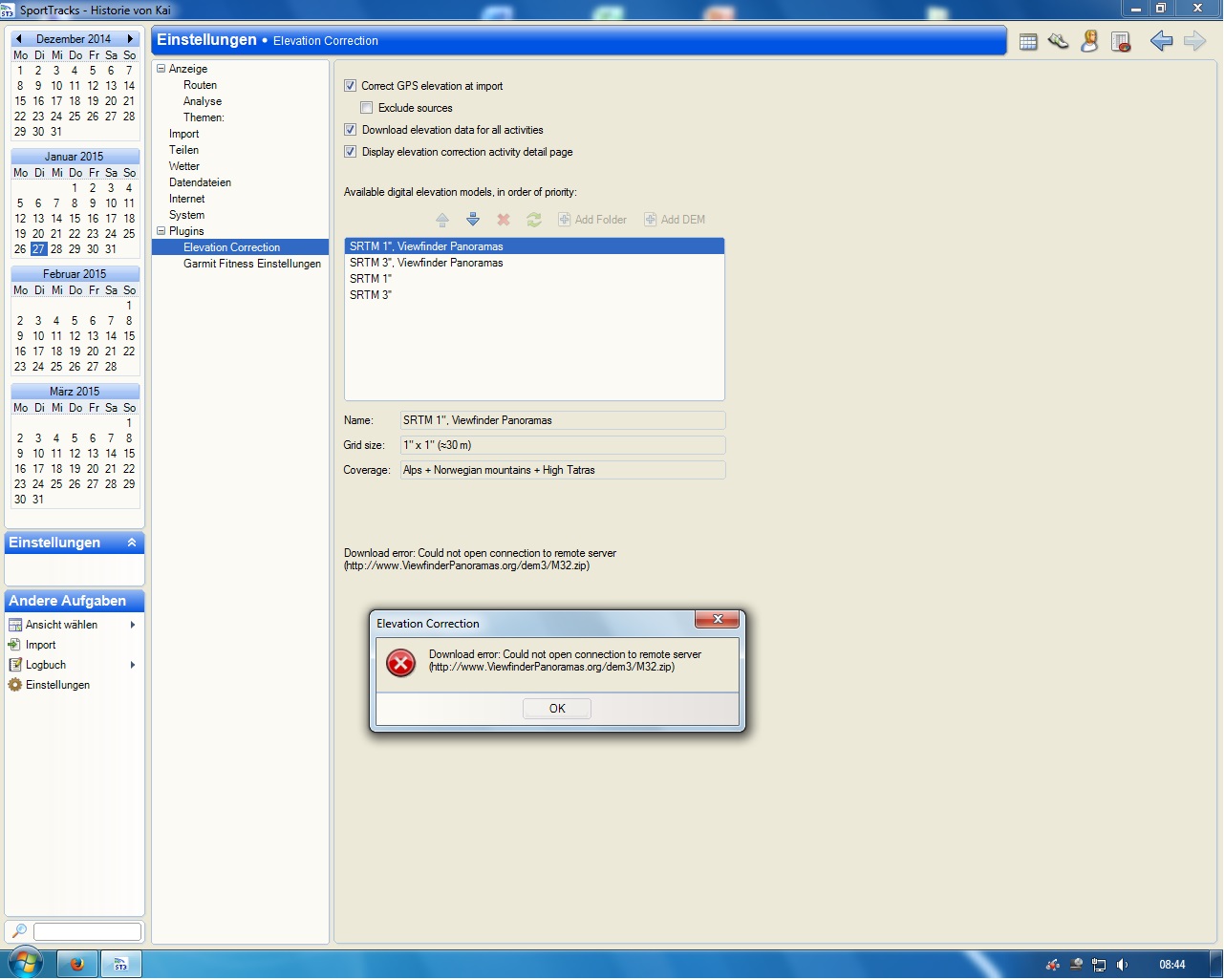
Task: Click the search magnifier icon
Action: pyautogui.click(x=18, y=931)
